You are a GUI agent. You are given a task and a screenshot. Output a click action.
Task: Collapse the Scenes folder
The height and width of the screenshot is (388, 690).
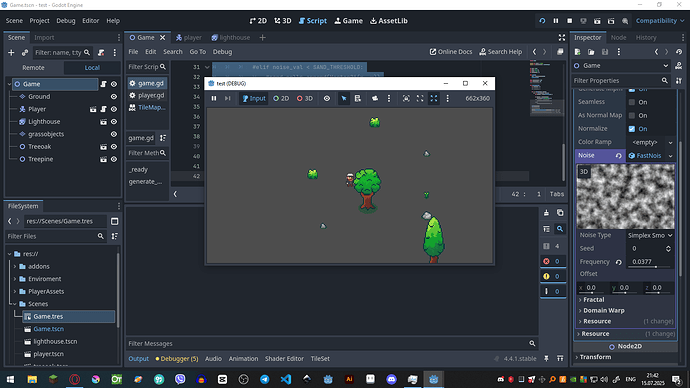click(x=15, y=304)
